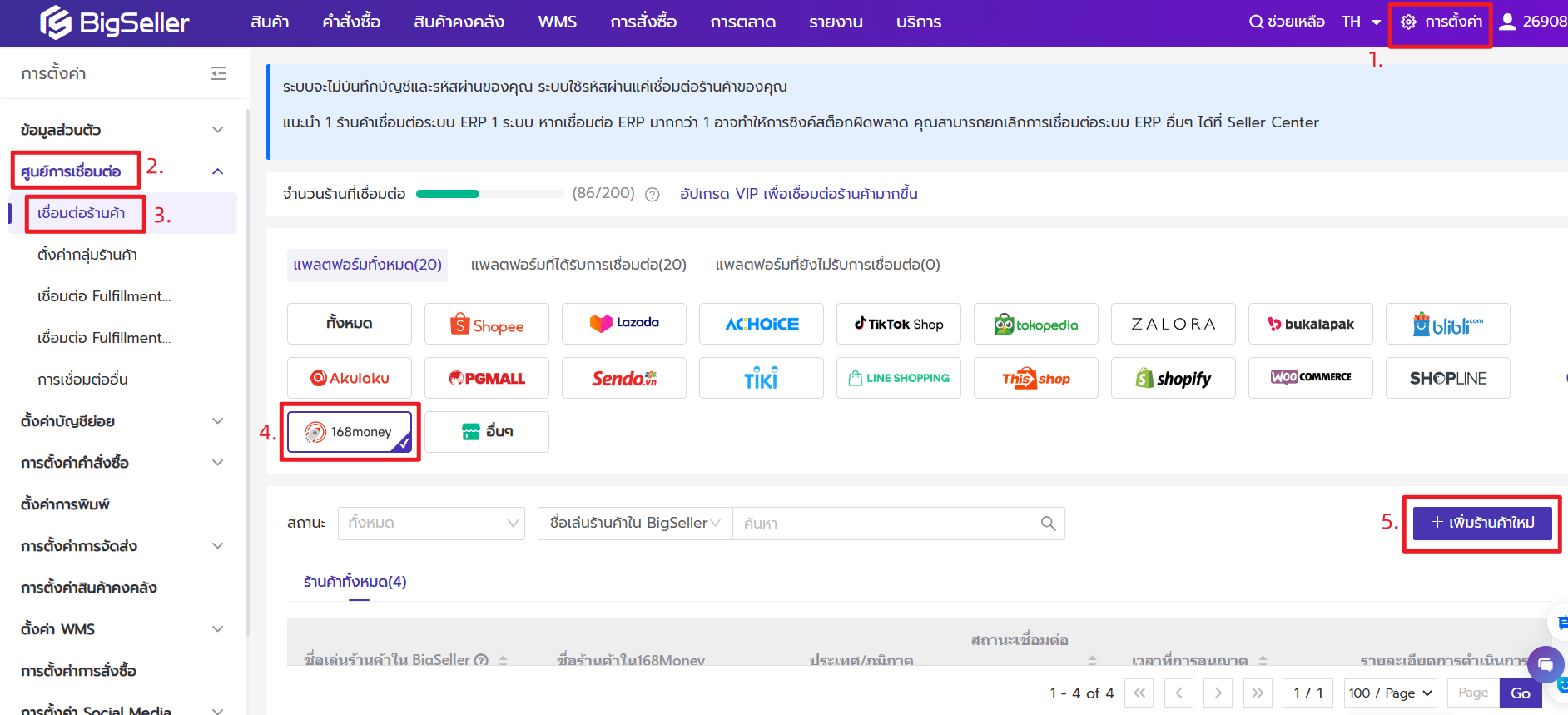This screenshot has width=1568, height=715.
Task: Open the การตลาด top menu
Action: pos(742,22)
